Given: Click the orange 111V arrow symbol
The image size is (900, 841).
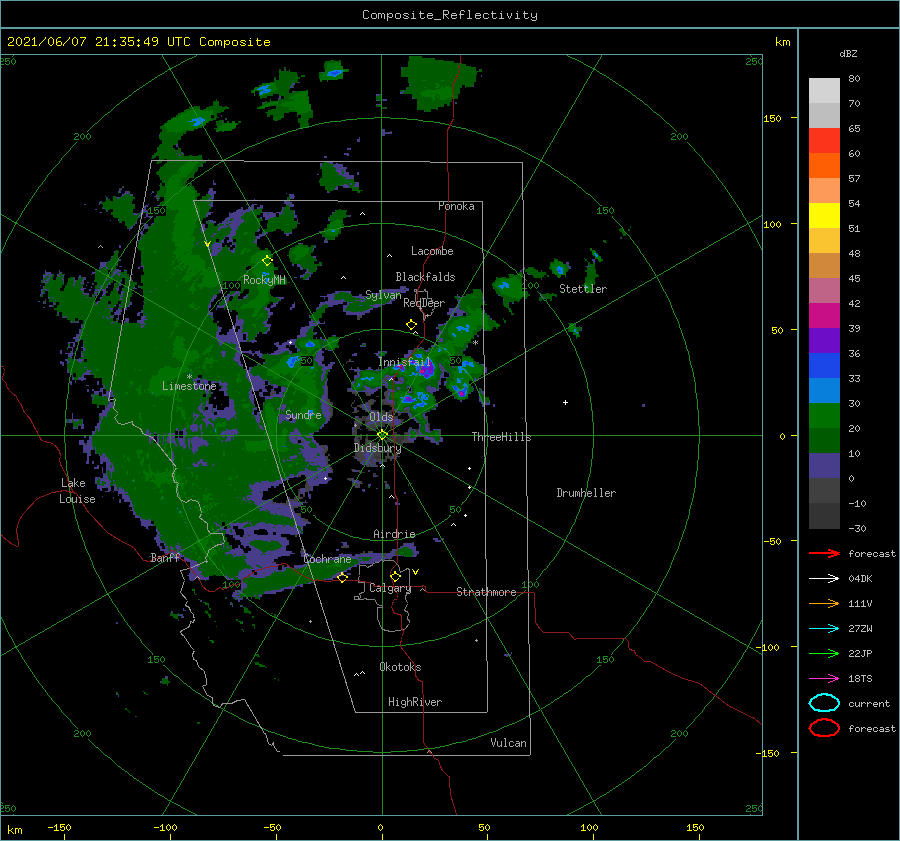Looking at the screenshot, I should [824, 603].
